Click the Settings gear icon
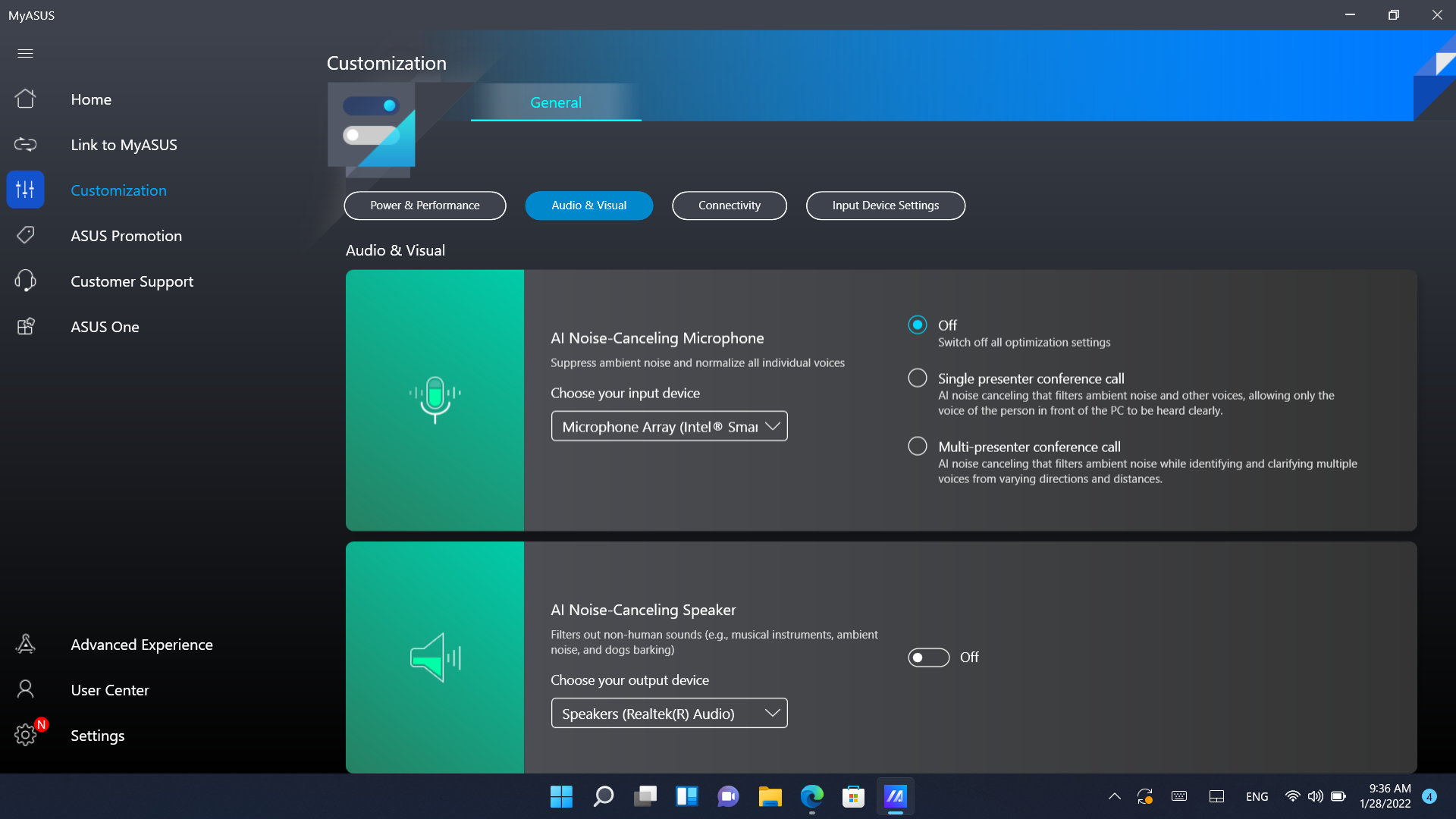The height and width of the screenshot is (819, 1456). pyautogui.click(x=25, y=735)
